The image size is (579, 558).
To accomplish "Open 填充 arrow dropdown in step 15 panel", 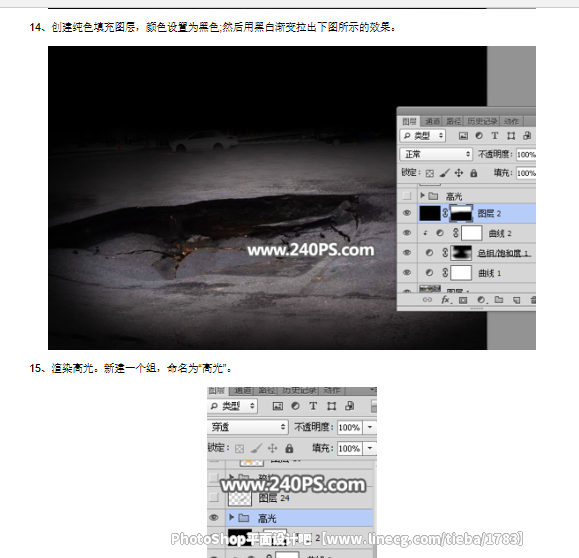I will click(370, 449).
